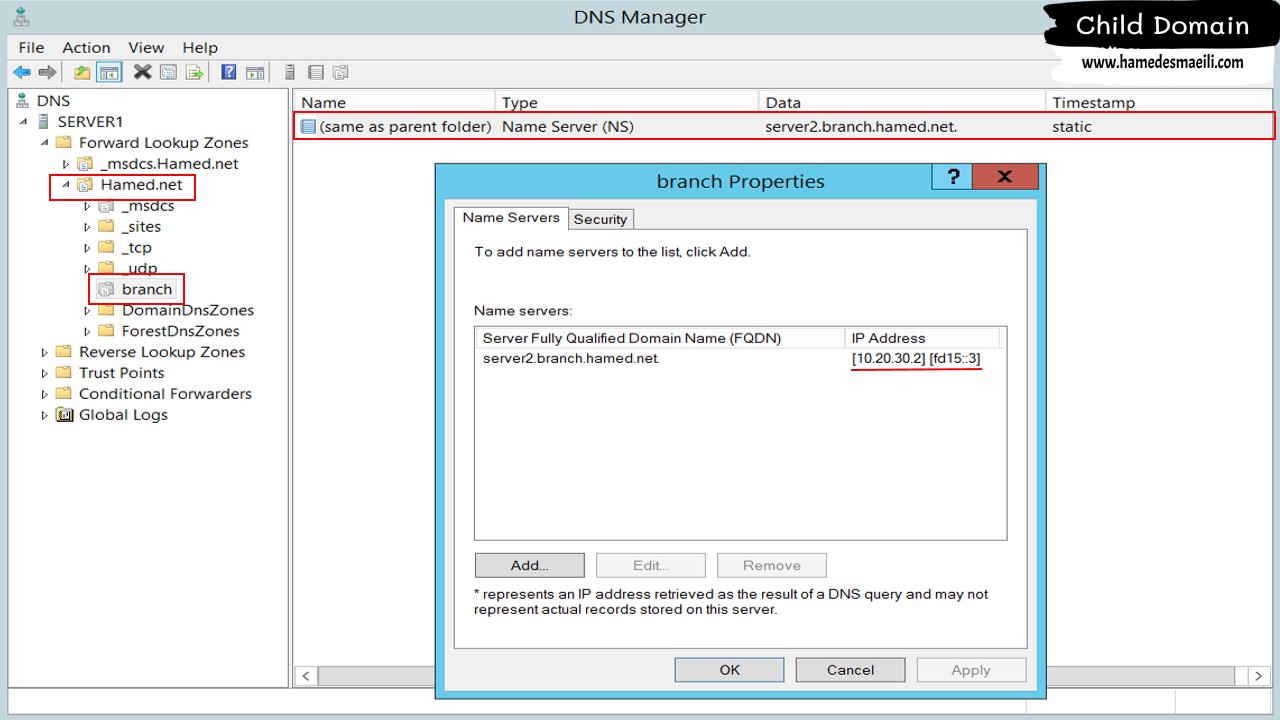Viewport: 1280px width, 720px height.
Task: Expand the Conditional Forwarders arrow
Action: pyautogui.click(x=44, y=394)
